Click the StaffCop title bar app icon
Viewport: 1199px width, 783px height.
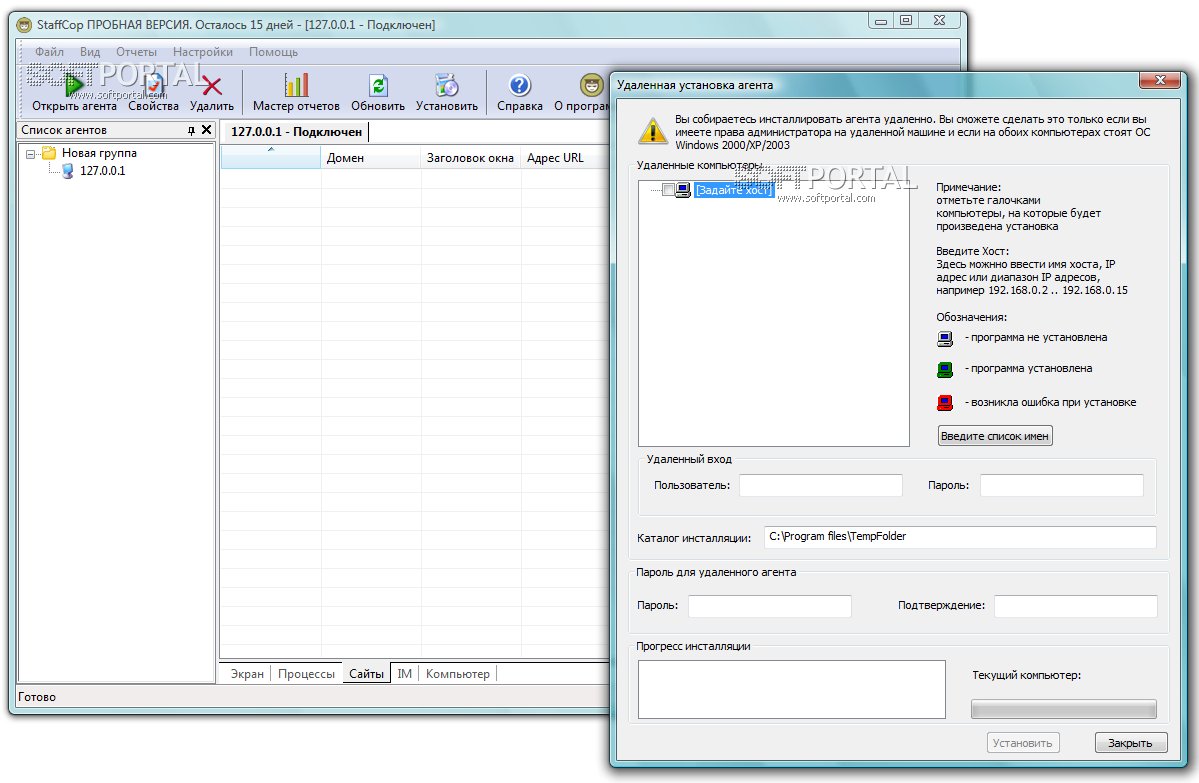click(x=24, y=25)
